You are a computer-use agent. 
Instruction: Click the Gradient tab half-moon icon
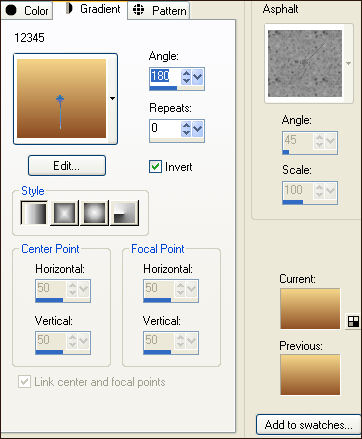click(x=69, y=9)
